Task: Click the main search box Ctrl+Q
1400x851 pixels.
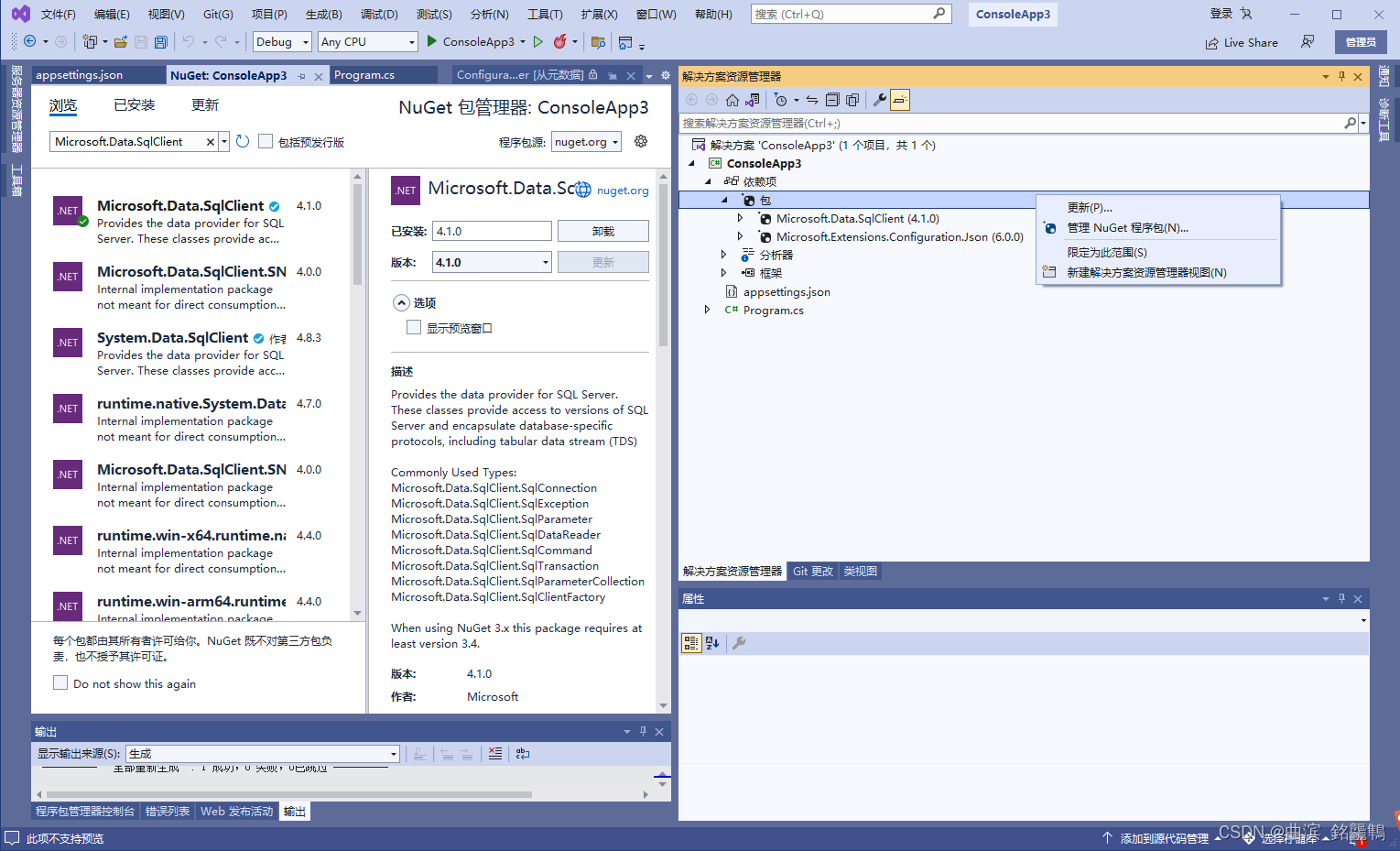Action: tap(851, 14)
